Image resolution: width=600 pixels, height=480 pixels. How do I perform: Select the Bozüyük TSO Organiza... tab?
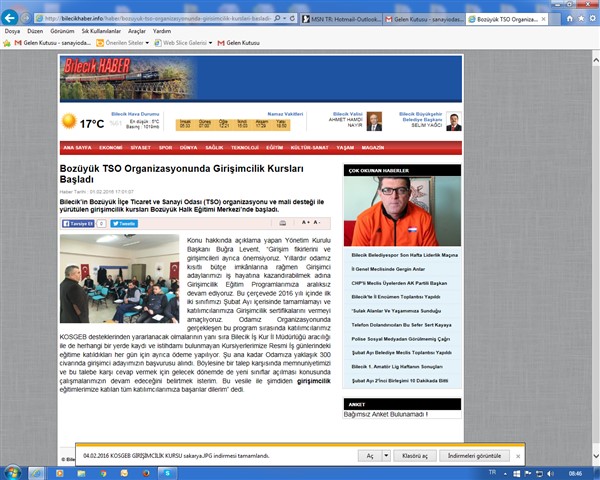(503, 19)
